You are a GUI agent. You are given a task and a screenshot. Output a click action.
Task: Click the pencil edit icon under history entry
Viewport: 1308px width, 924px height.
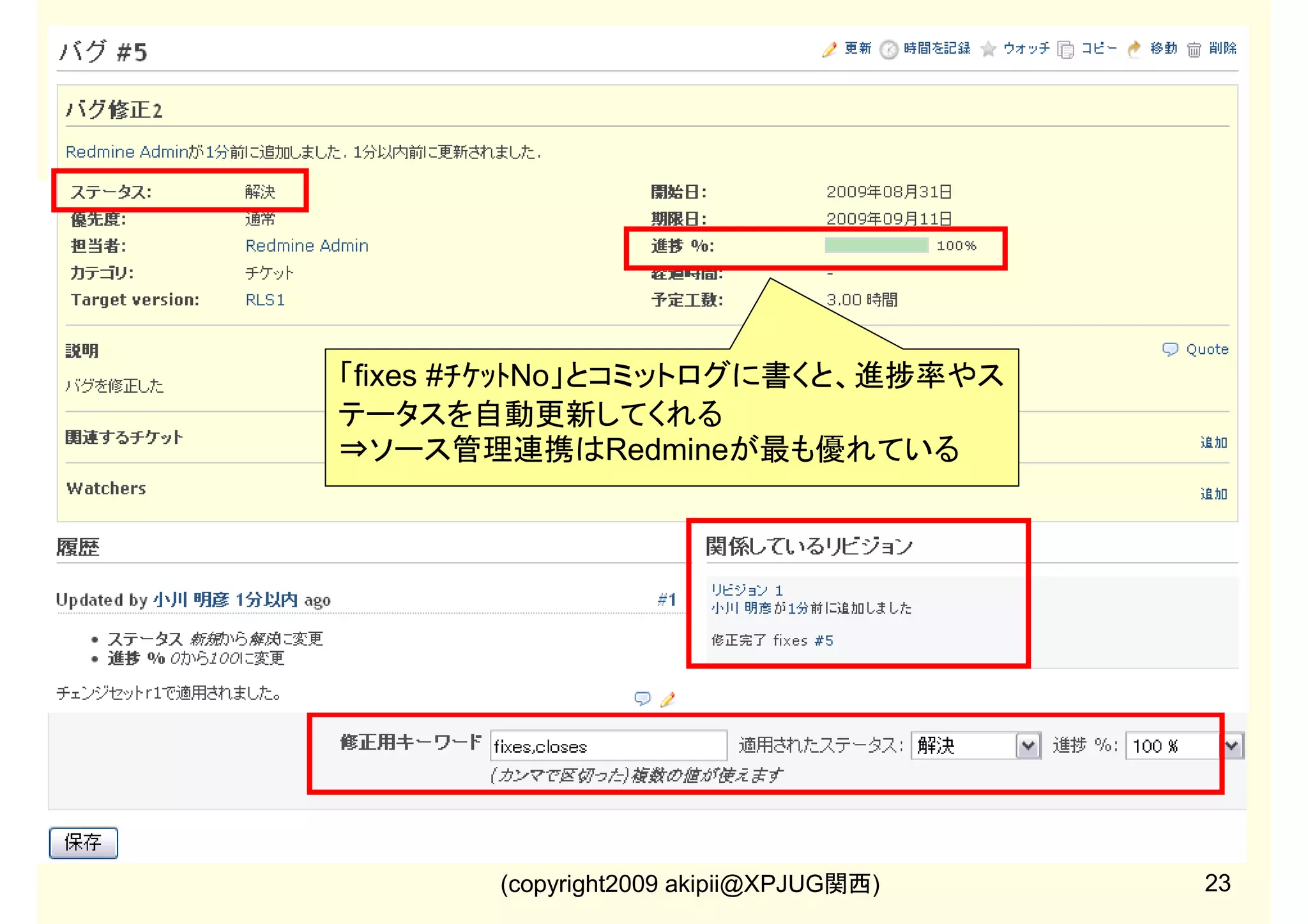667,699
